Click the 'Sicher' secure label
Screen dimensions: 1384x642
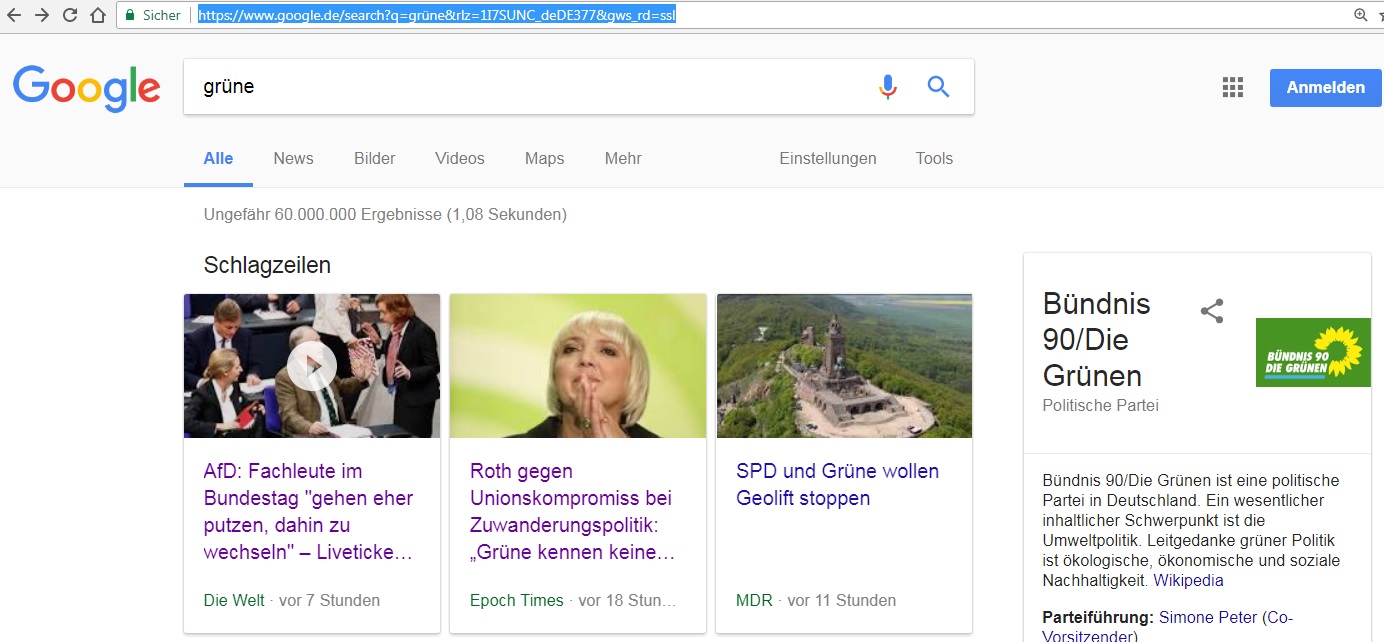[162, 15]
